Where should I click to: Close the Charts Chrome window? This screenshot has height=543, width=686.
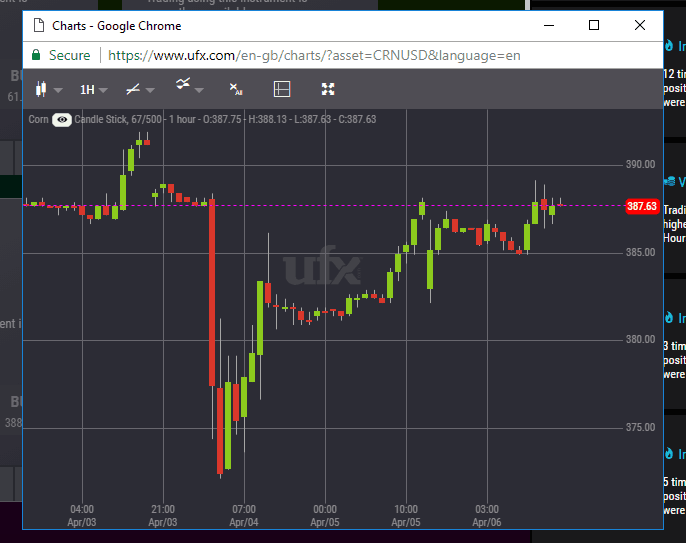(x=640, y=25)
